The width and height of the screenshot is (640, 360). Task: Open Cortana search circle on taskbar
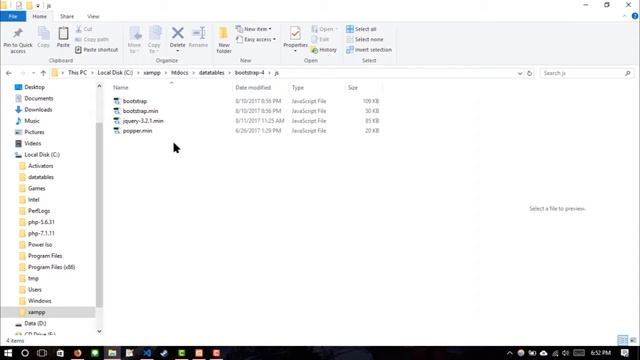pos(25,353)
